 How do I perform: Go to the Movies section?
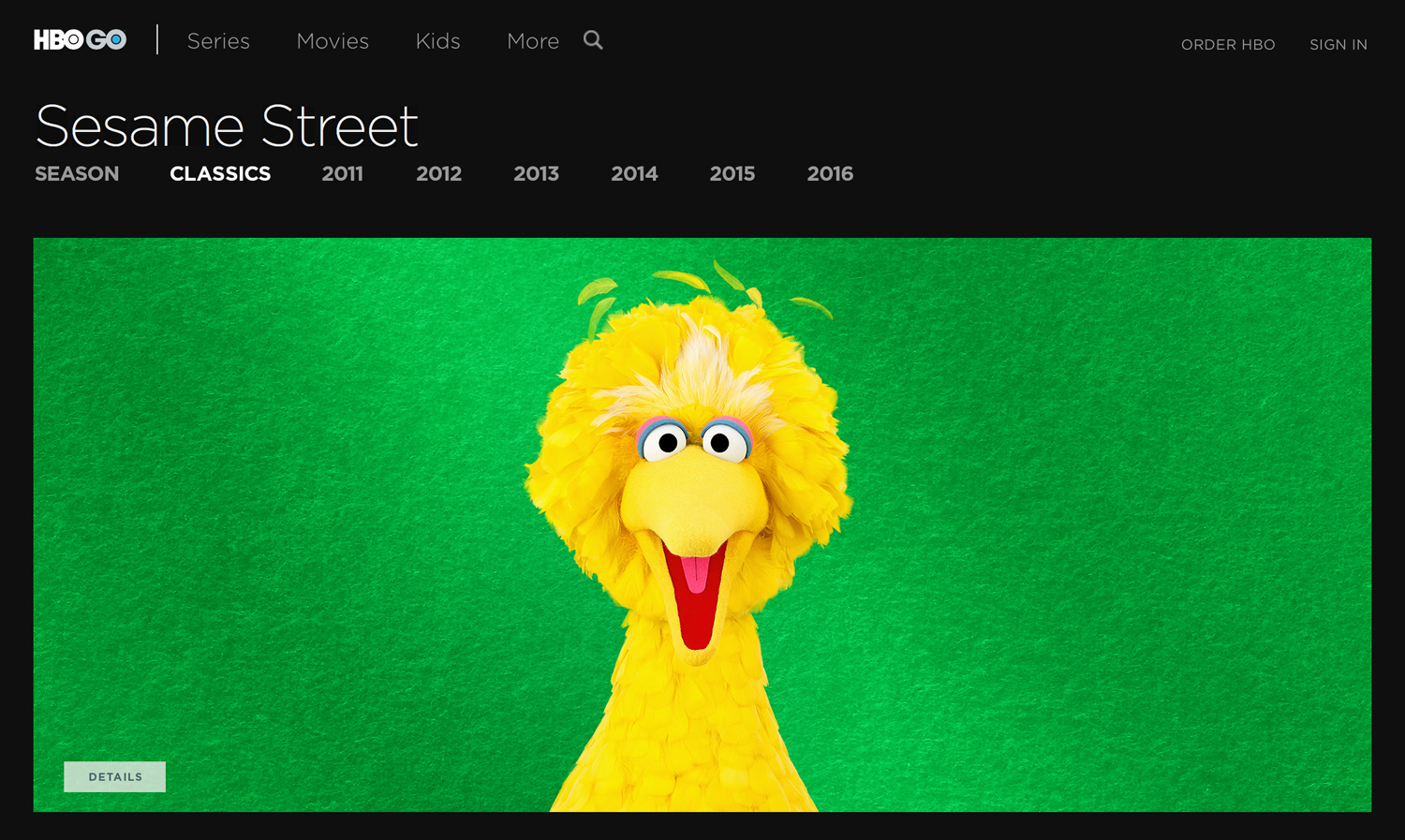[x=333, y=41]
